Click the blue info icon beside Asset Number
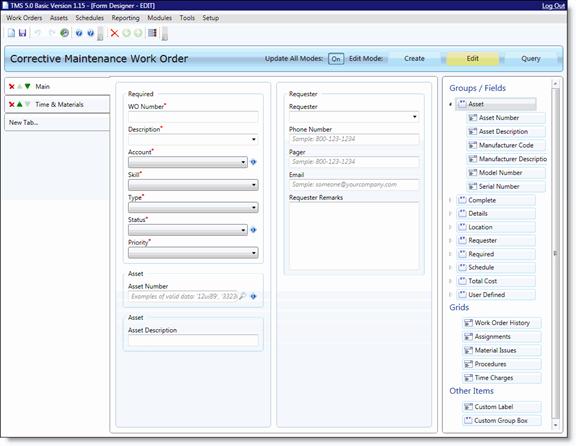Image resolution: width=576 pixels, height=446 pixels. click(253, 296)
